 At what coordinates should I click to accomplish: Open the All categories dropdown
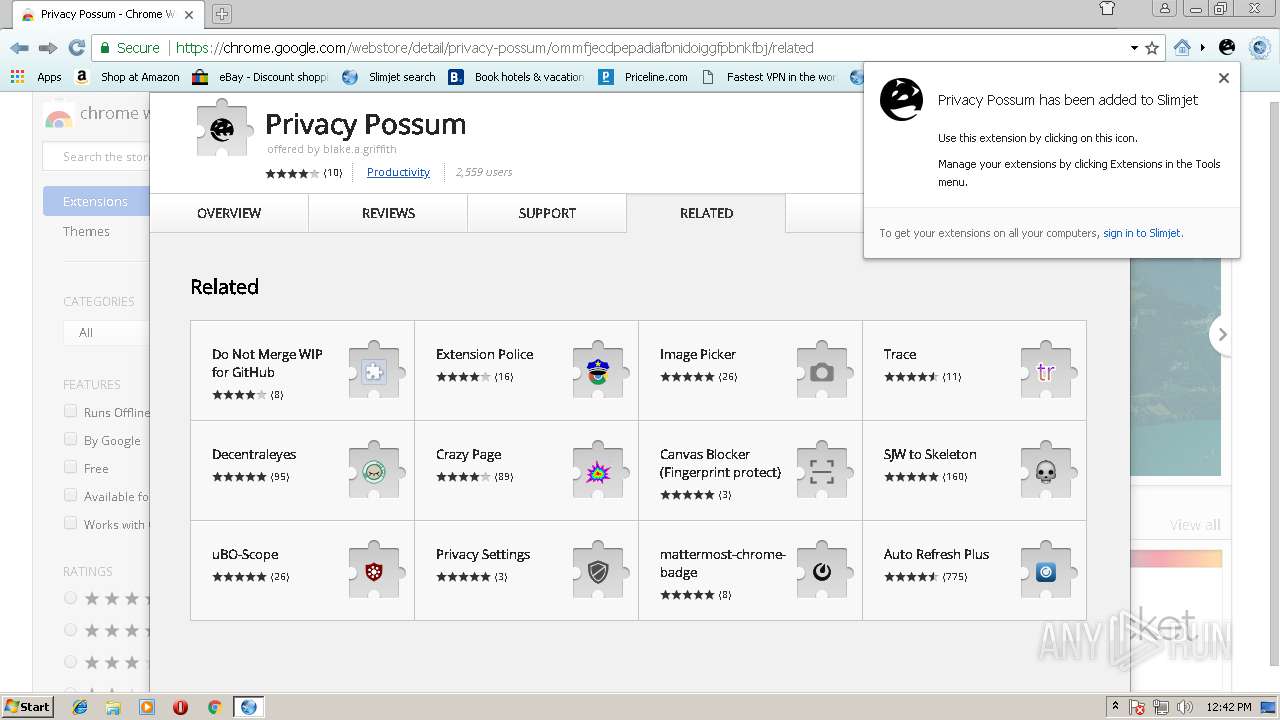[106, 332]
